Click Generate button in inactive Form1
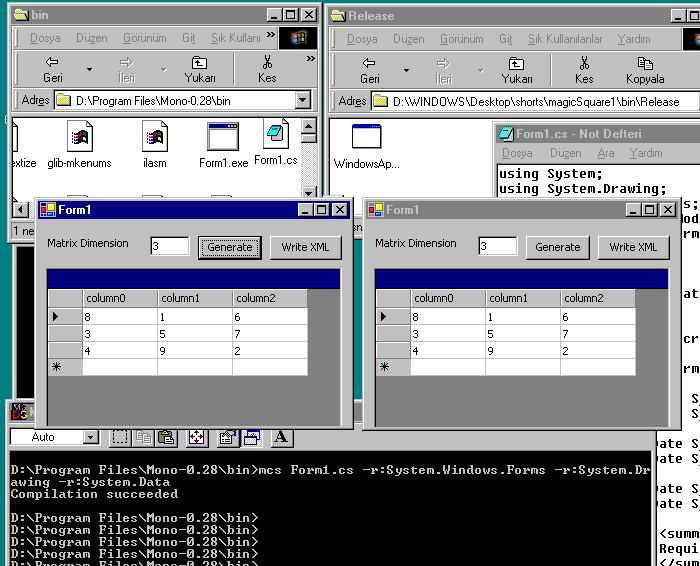 (x=558, y=247)
